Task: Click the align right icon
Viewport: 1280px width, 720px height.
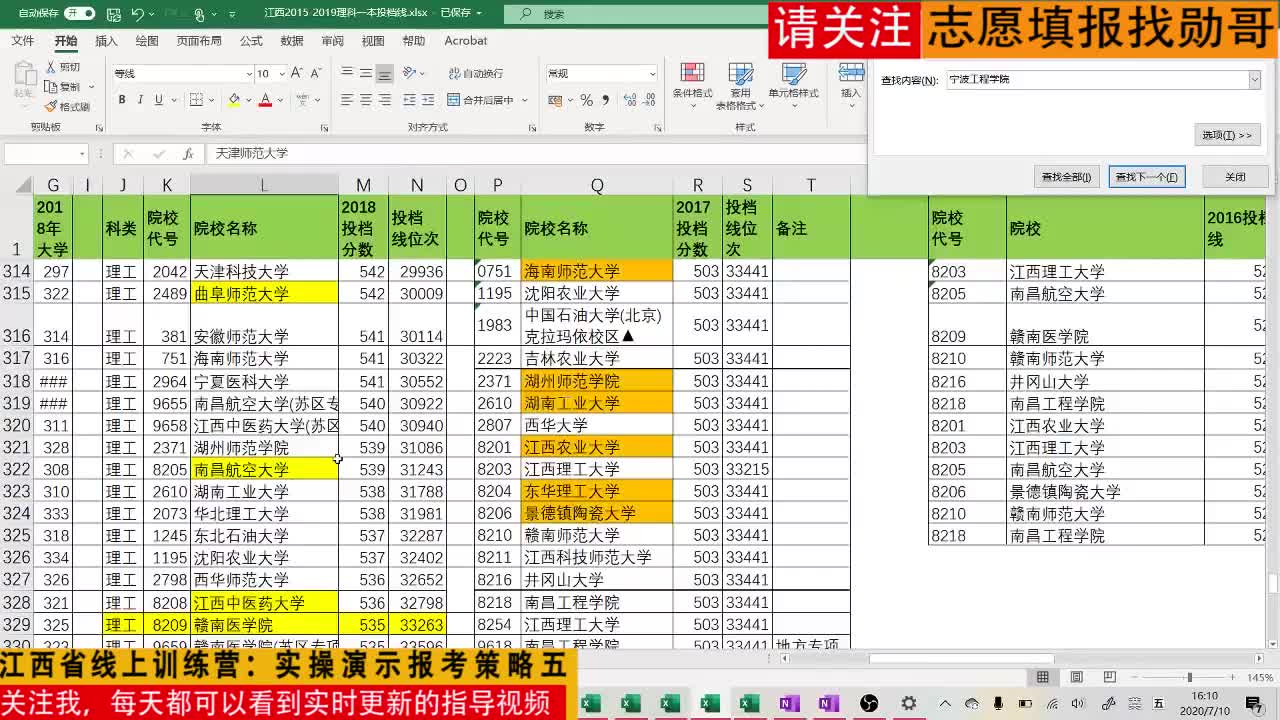Action: click(x=384, y=100)
